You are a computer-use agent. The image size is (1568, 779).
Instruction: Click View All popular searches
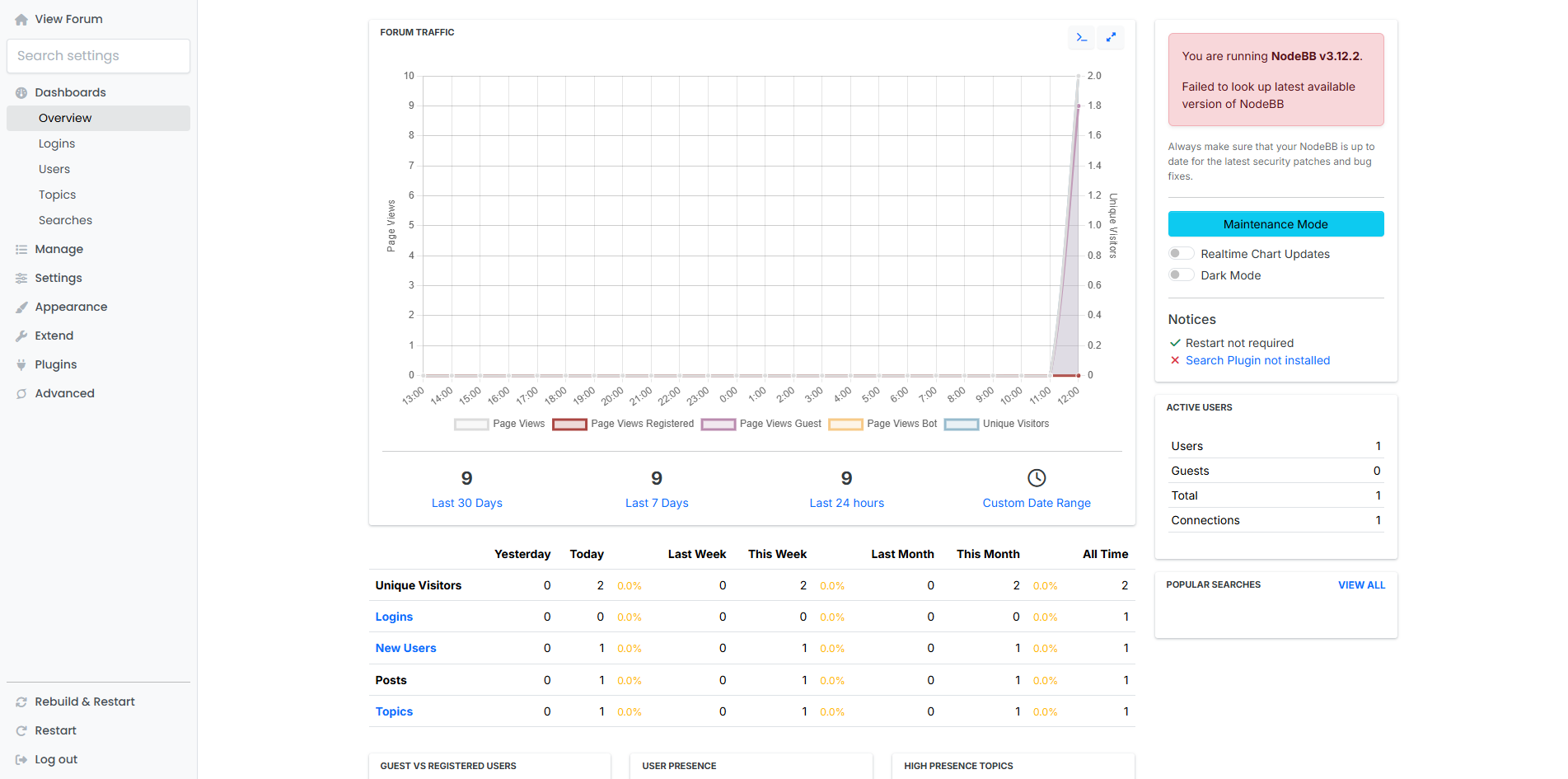click(1361, 585)
